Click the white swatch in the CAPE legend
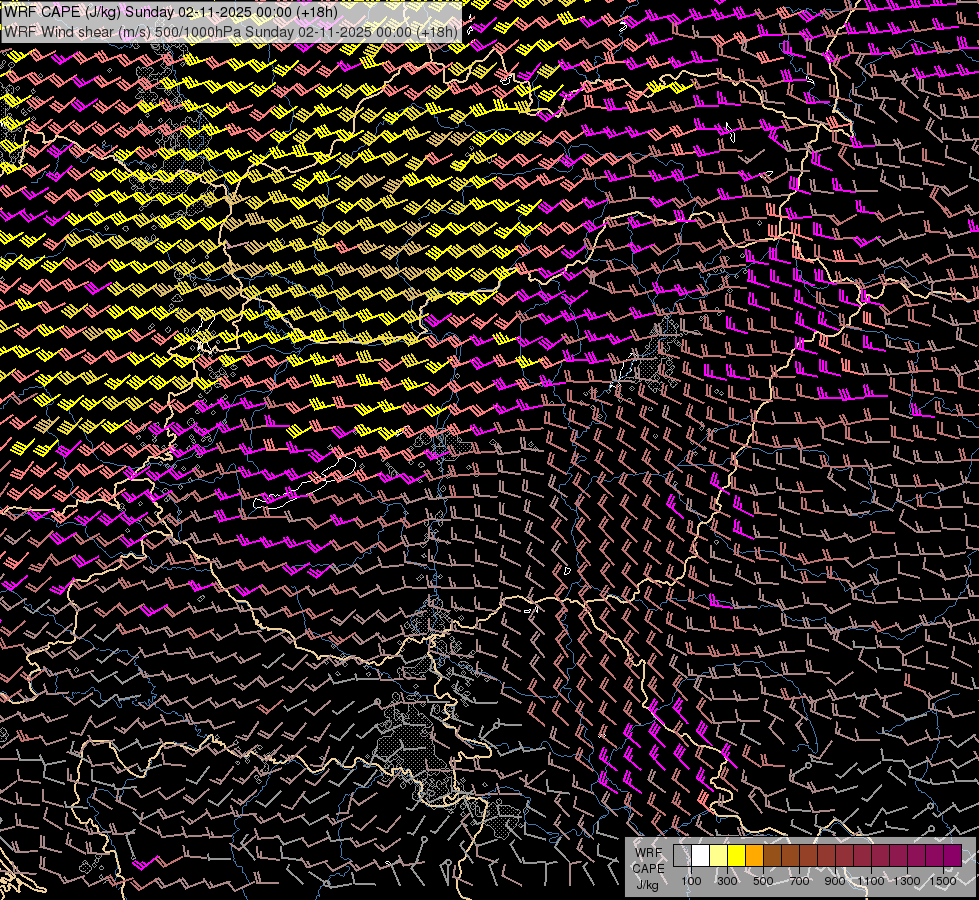The width and height of the screenshot is (979, 900). pos(701,855)
